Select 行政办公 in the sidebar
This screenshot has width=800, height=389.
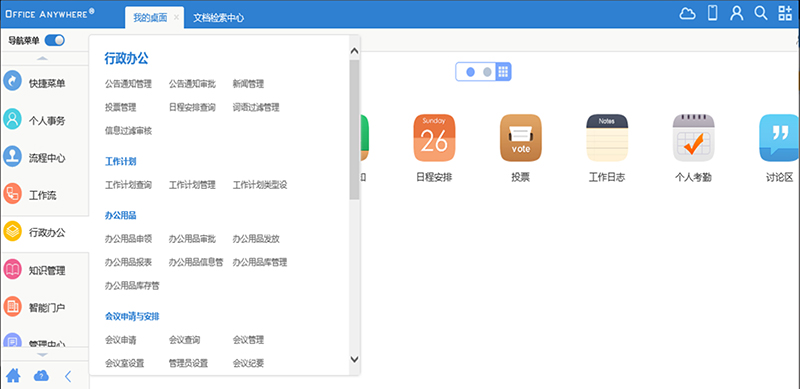coord(44,233)
